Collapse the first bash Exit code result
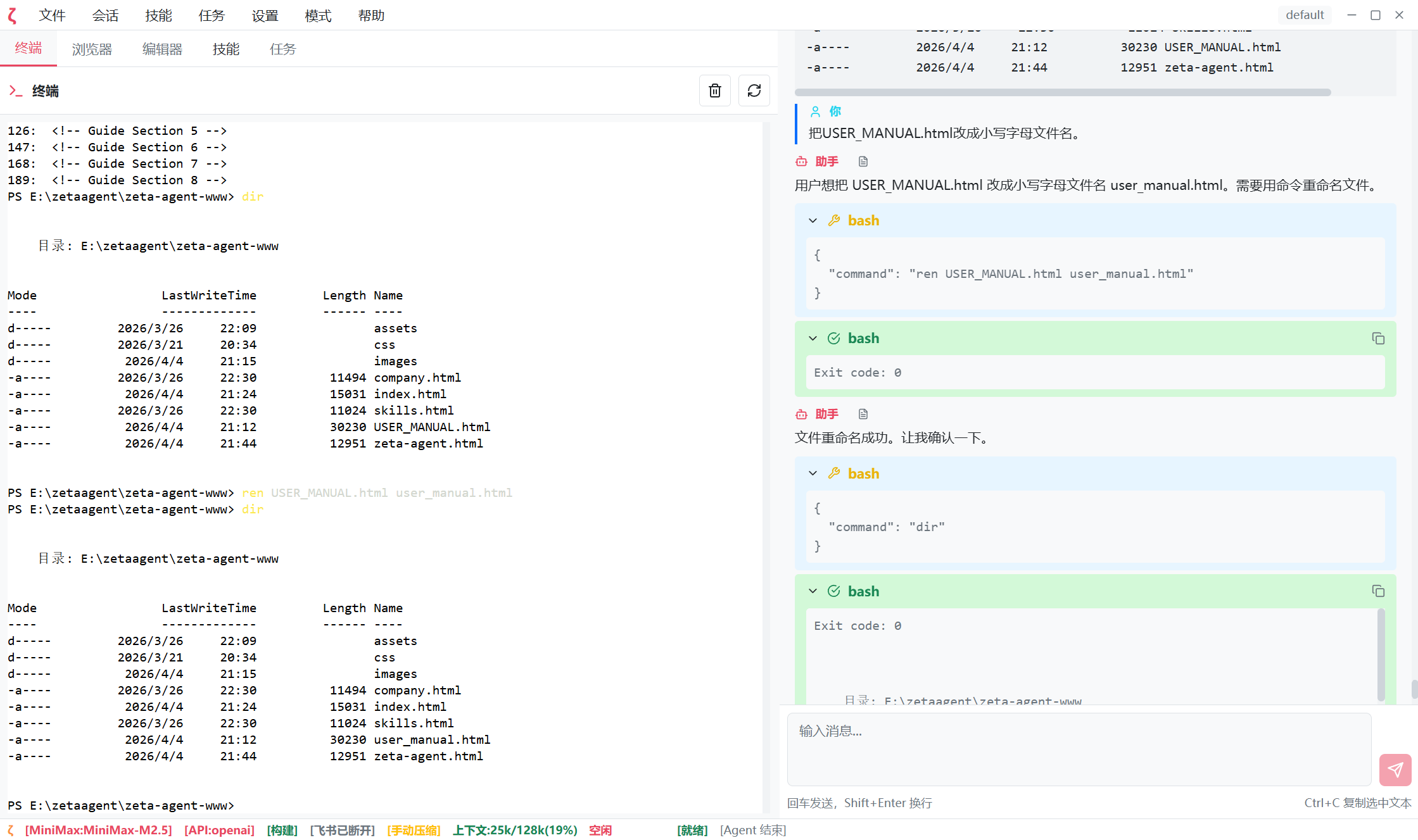The width and height of the screenshot is (1418, 840). point(813,338)
